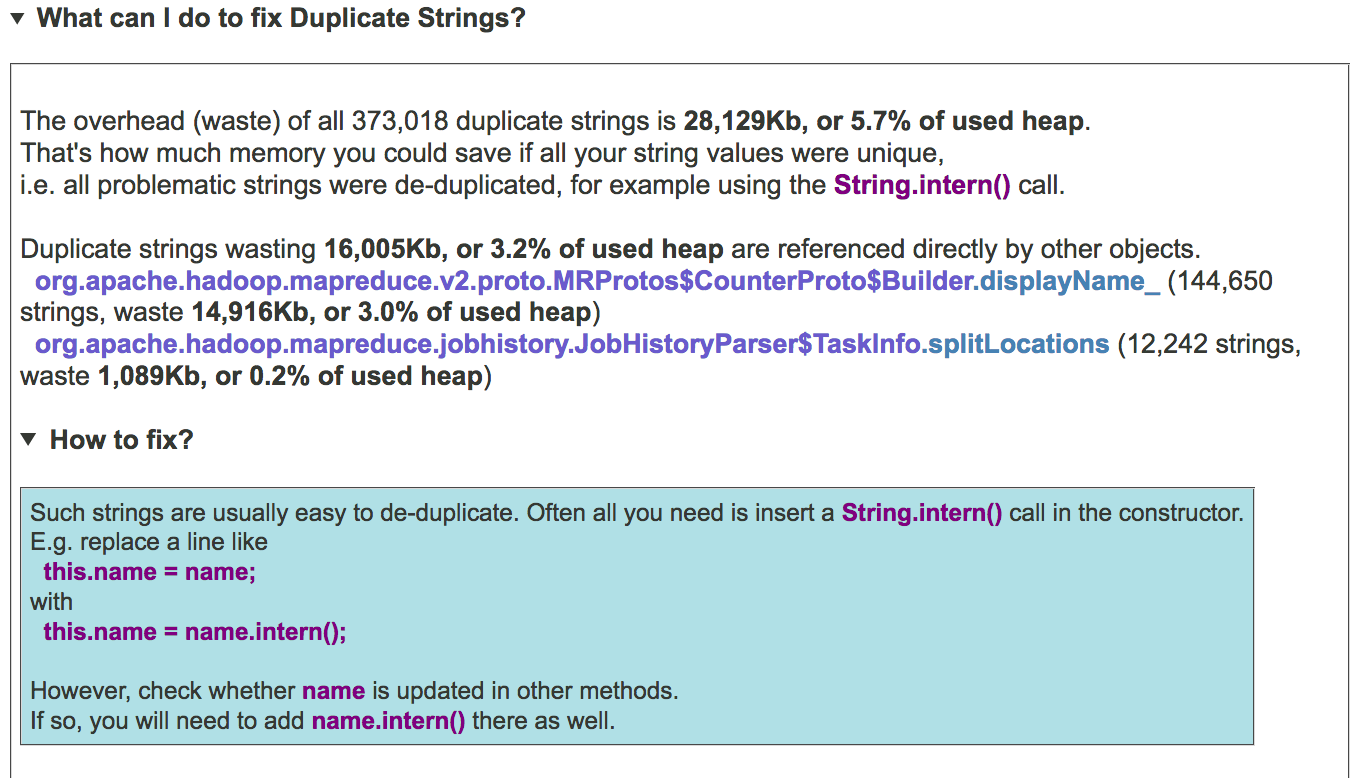The width and height of the screenshot is (1358, 778).
Task: Click String.intern() inside the blue tip box
Action: [922, 513]
